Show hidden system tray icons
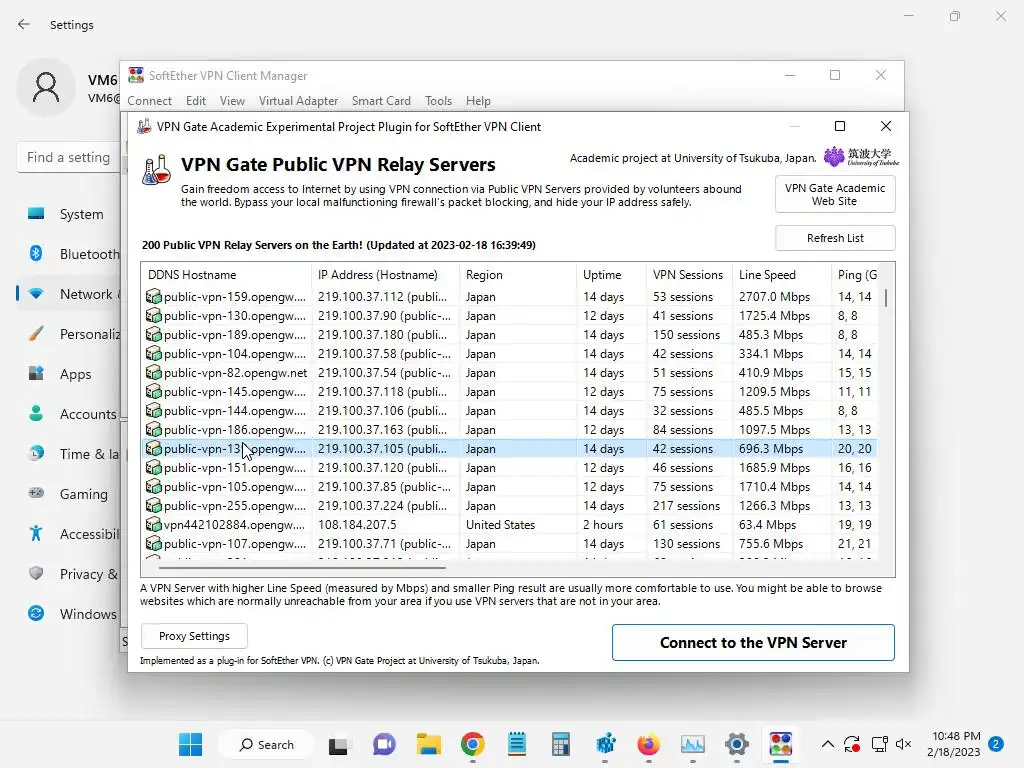 [827, 744]
